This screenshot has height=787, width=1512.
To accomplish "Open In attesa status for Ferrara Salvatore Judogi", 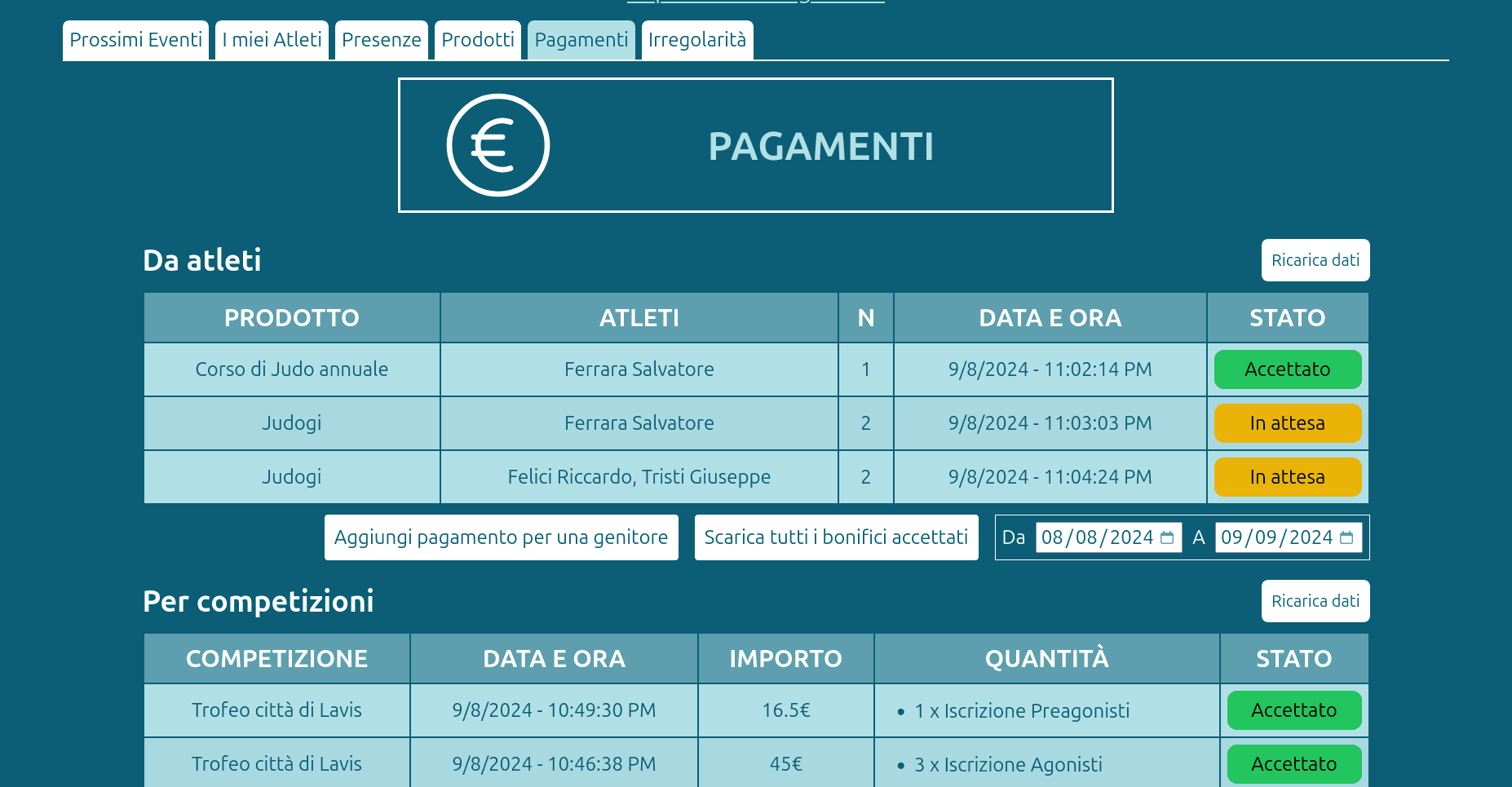I will tap(1287, 423).
